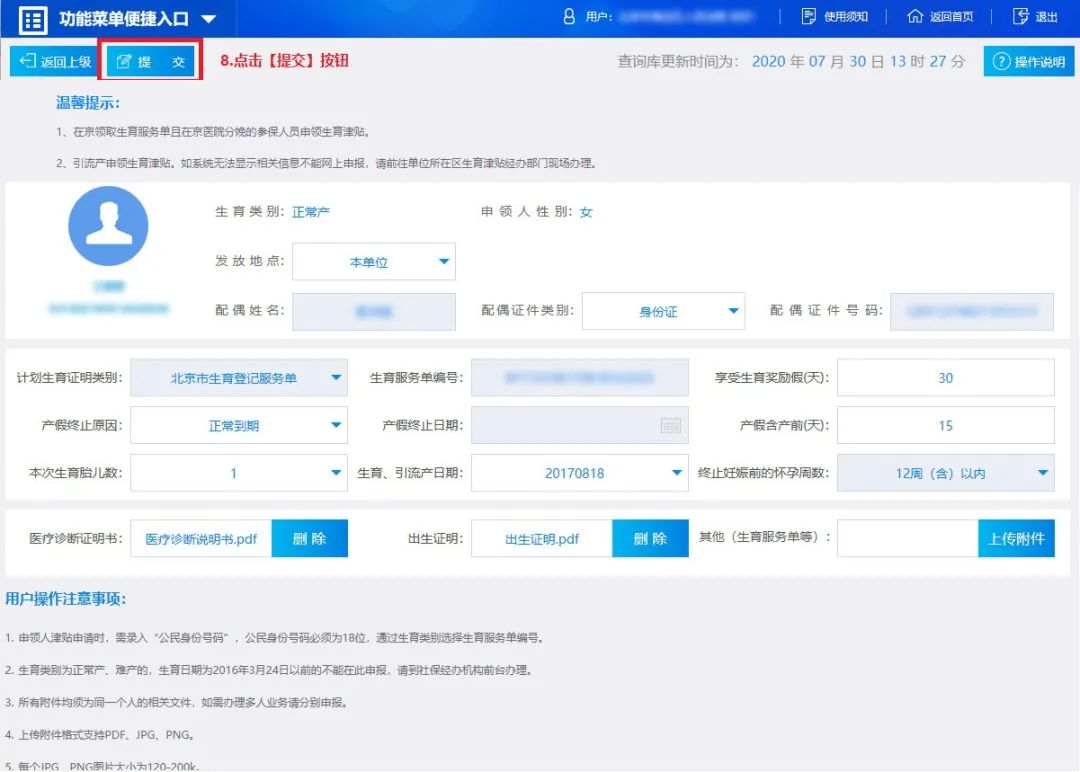This screenshot has width=1080, height=772.
Task: Click the function menu grid icon
Action: pos(33,19)
